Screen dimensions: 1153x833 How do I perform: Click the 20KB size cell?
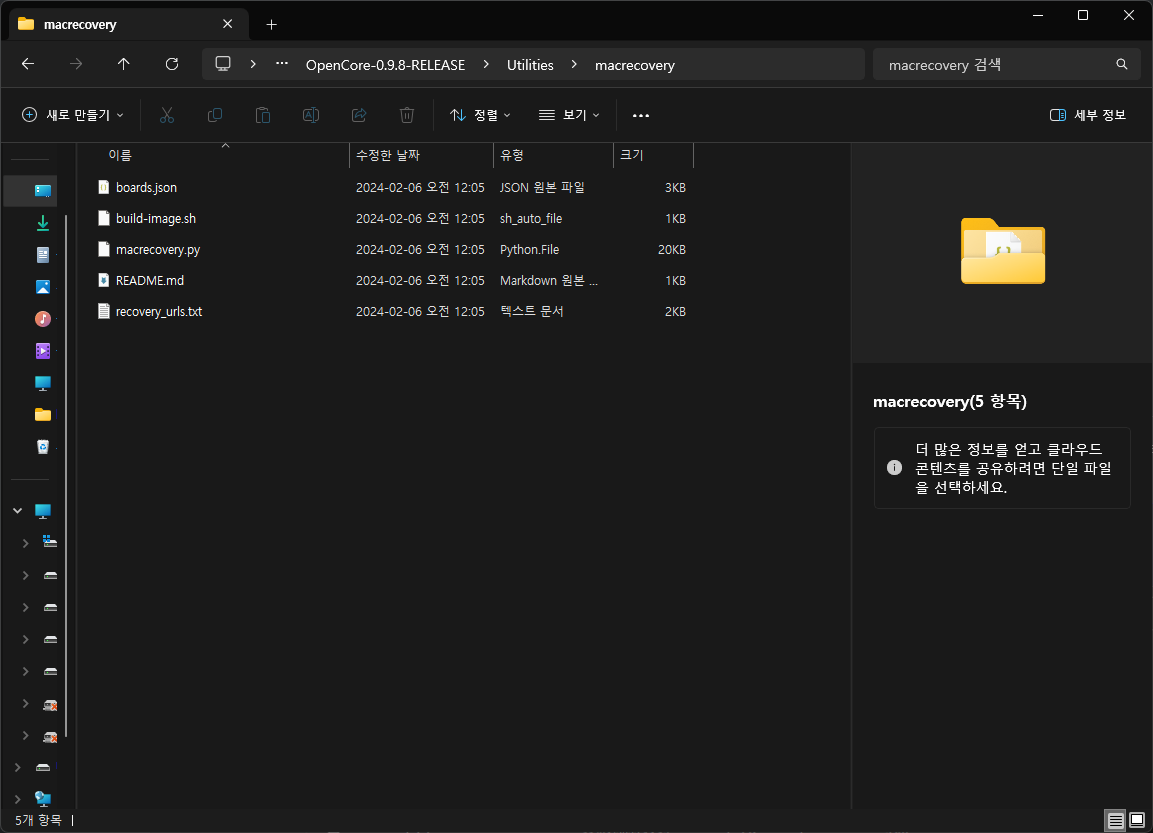(671, 250)
